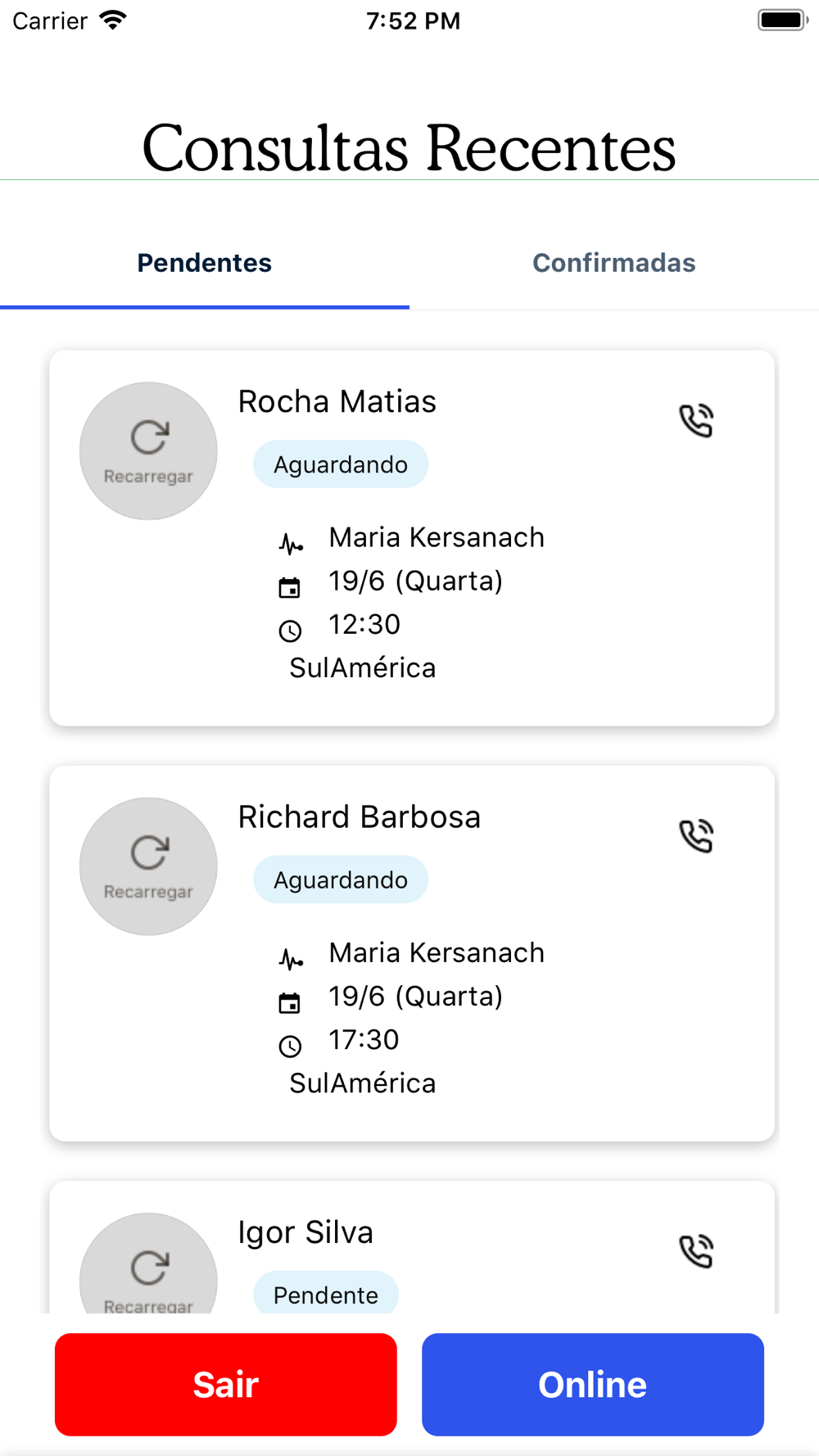Reload Rocha Matias avatar image
819x1456 pixels.
pyautogui.click(x=148, y=451)
